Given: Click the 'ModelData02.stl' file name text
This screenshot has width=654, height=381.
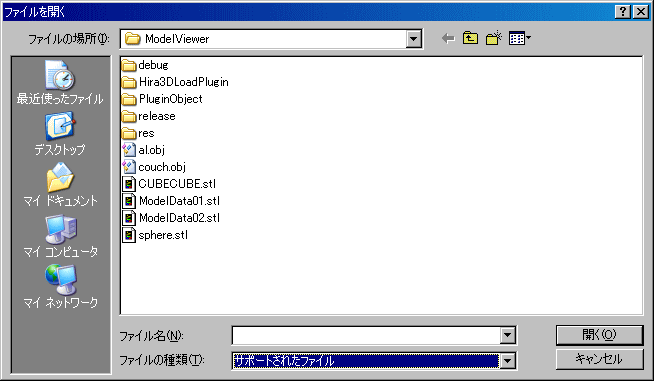Looking at the screenshot, I should (x=179, y=218).
